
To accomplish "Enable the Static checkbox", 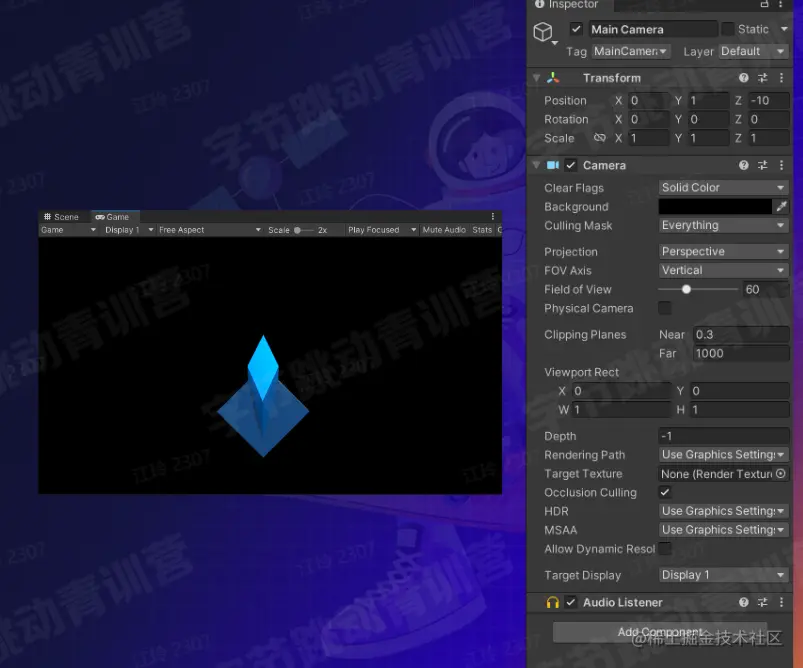I will point(727,29).
